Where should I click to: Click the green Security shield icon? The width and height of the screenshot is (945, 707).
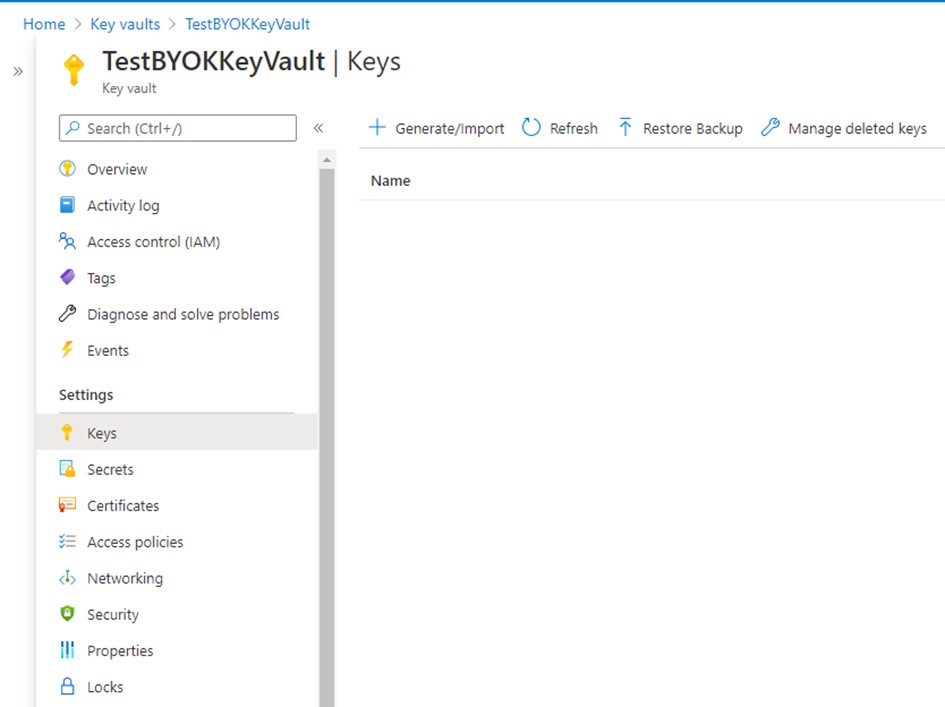(x=68, y=614)
